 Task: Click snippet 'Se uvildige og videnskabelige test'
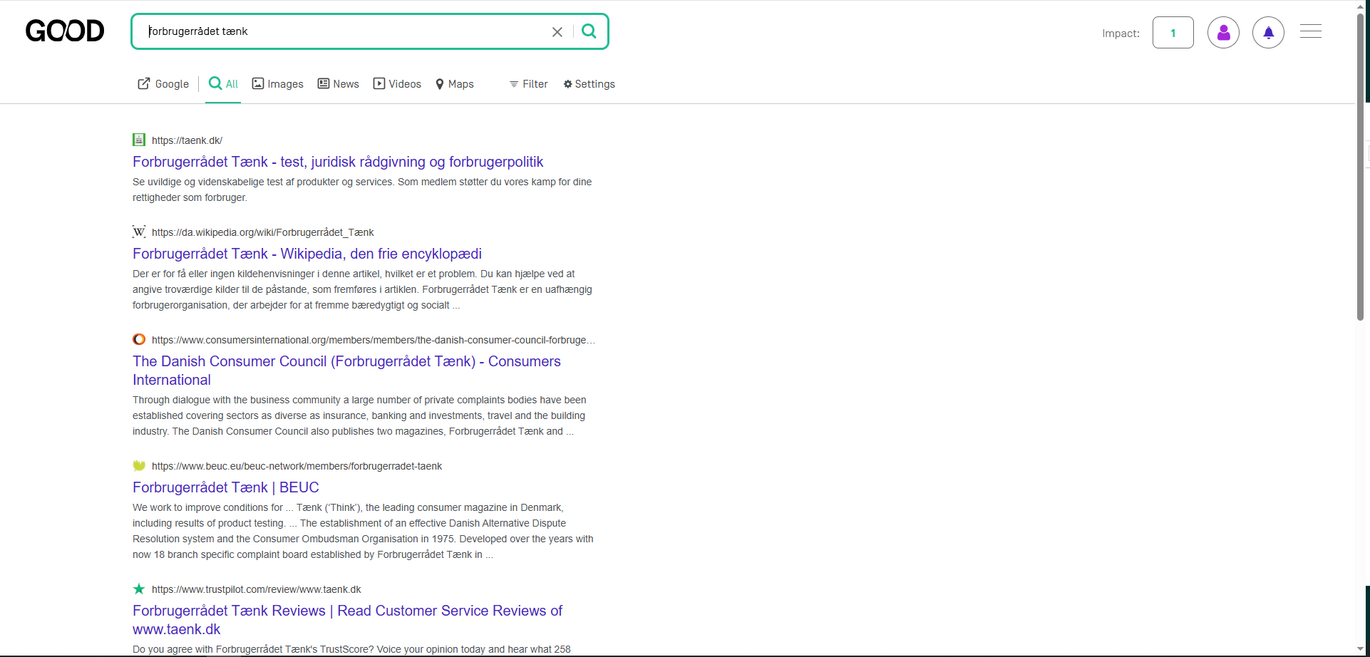point(362,190)
